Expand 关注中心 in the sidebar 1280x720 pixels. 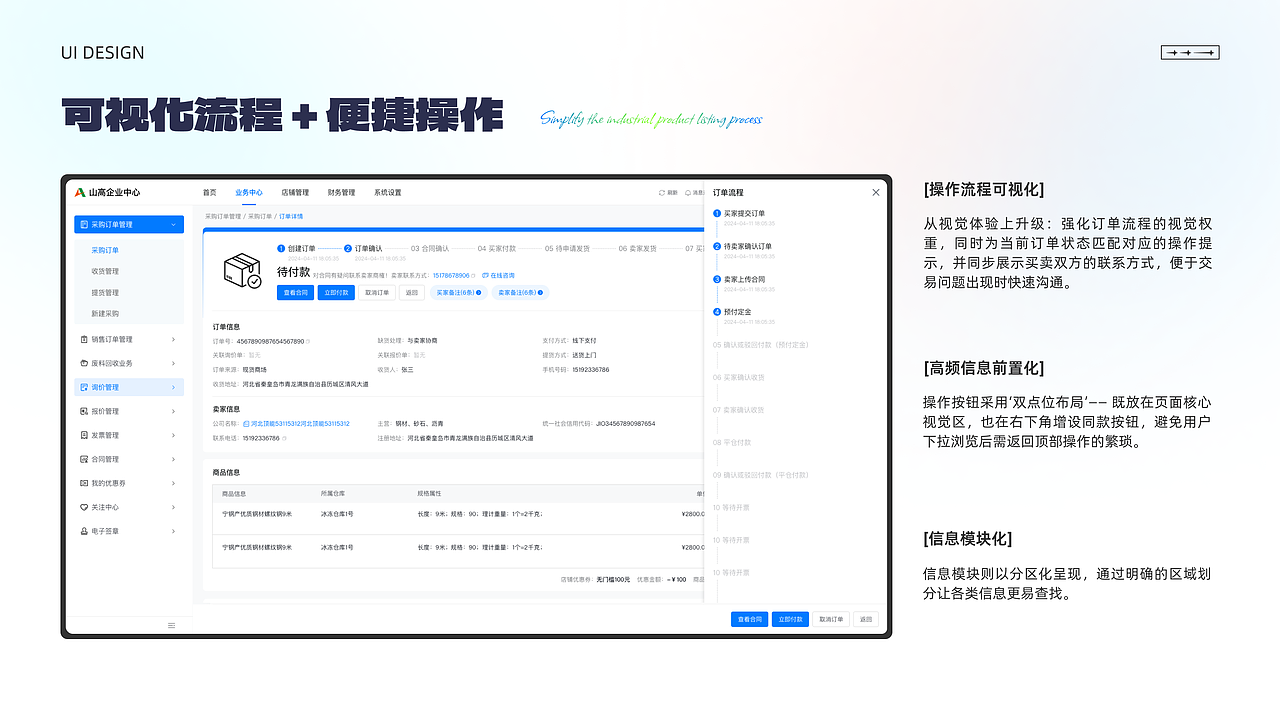tap(173, 507)
